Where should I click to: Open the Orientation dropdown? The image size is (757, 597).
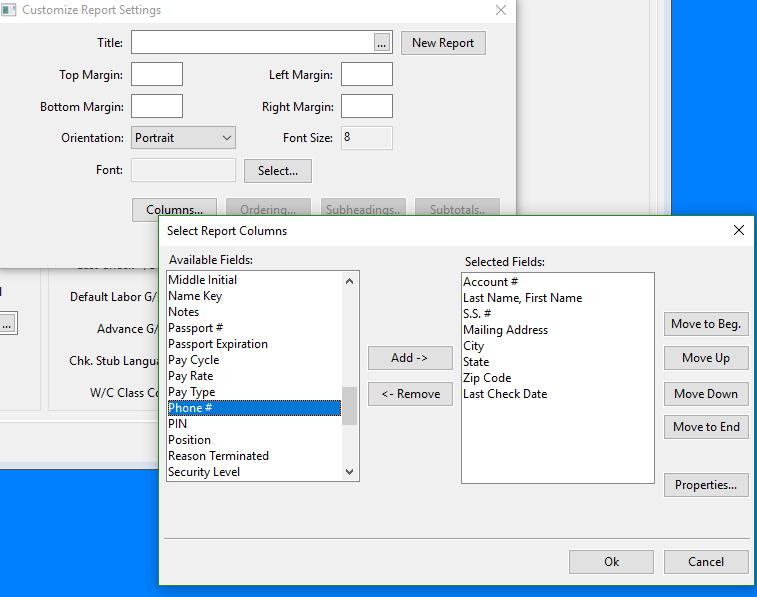point(183,138)
